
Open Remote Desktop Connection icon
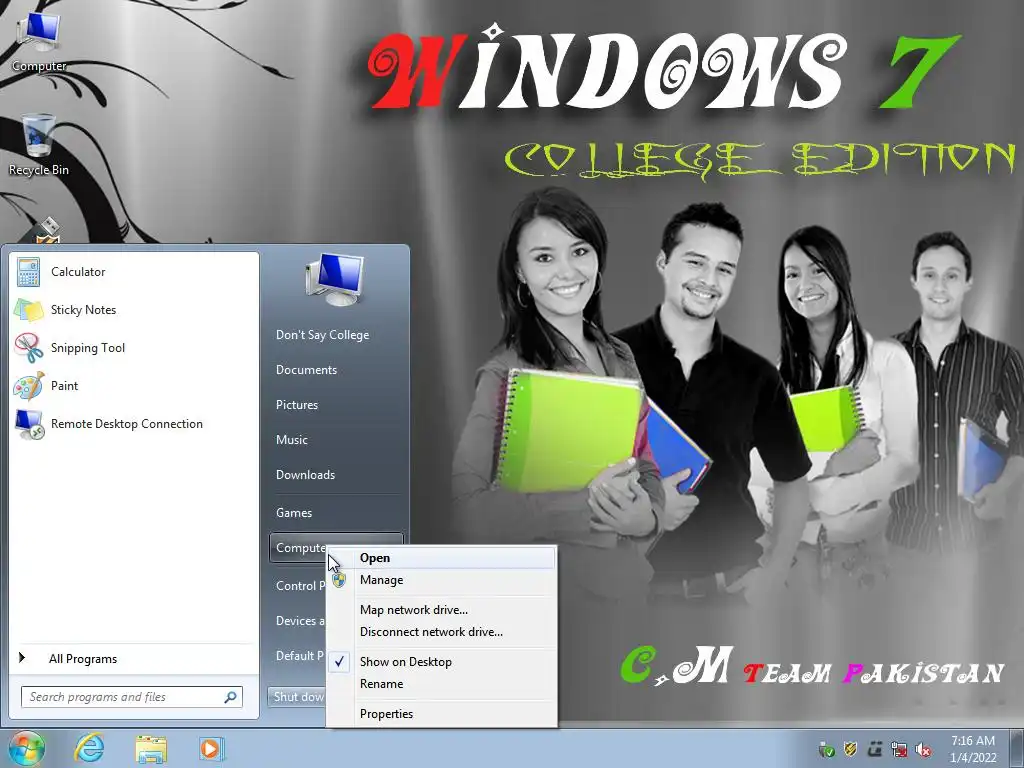pyautogui.click(x=29, y=424)
